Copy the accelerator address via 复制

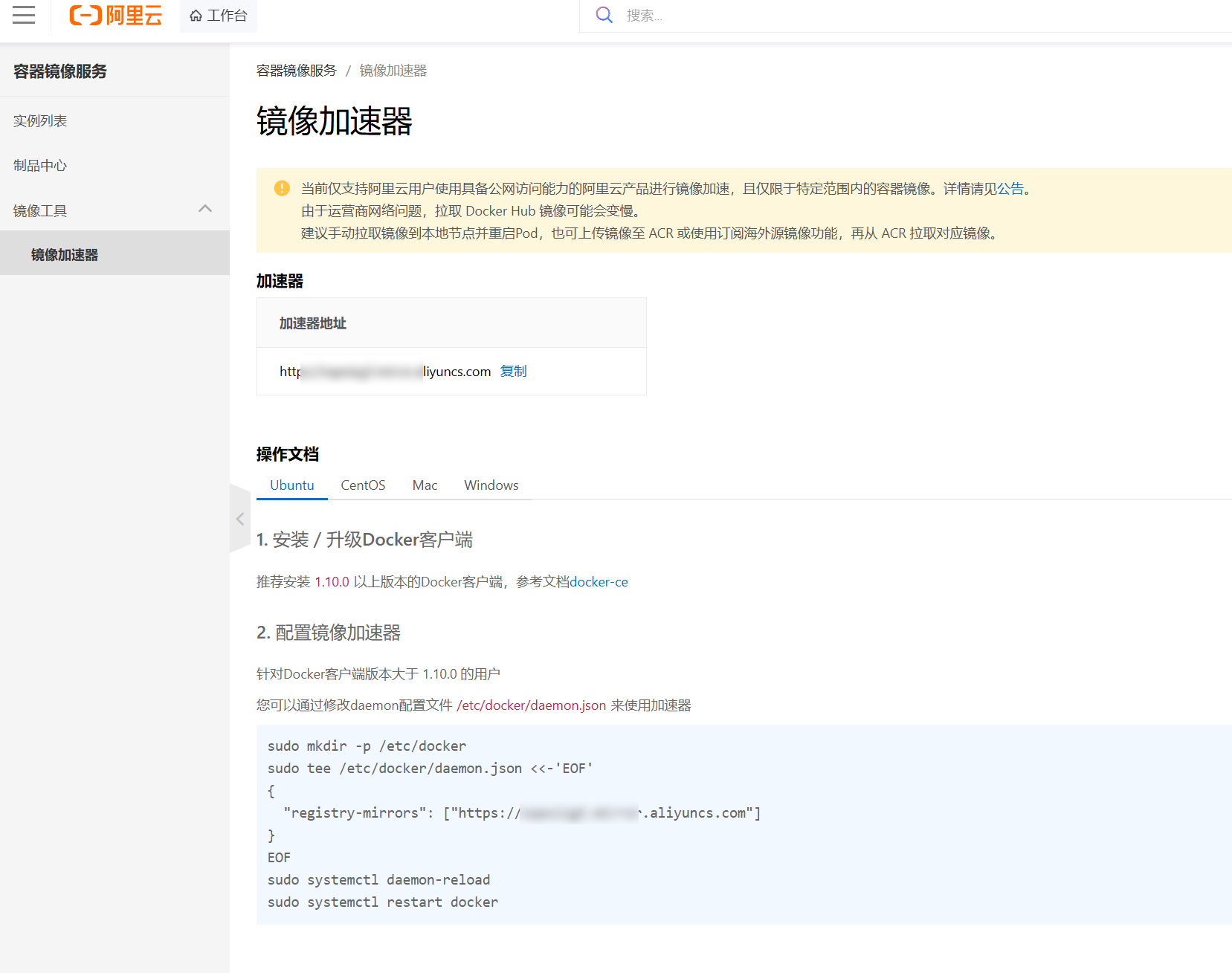513,371
